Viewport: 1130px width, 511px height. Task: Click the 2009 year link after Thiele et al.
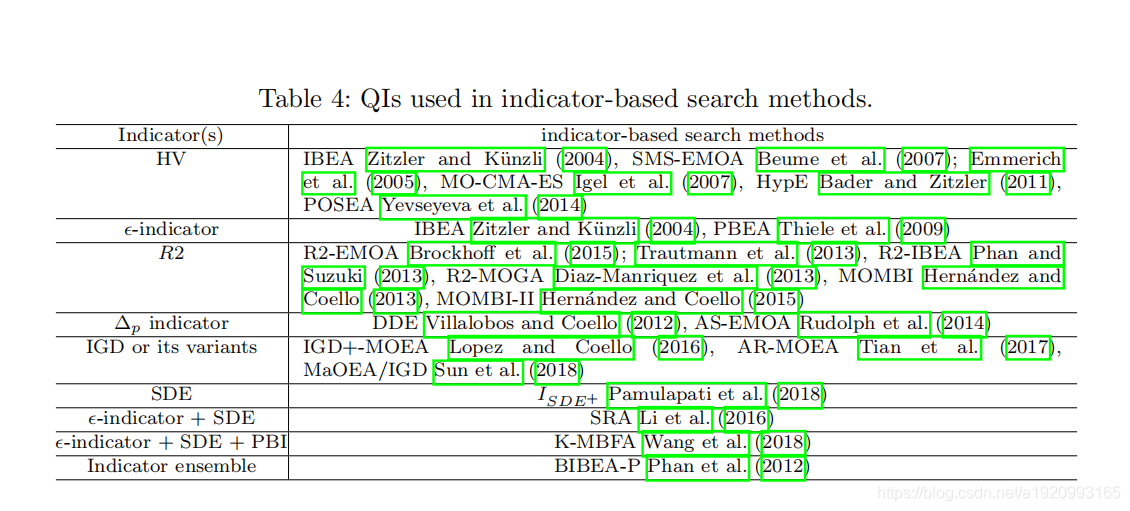(921, 229)
